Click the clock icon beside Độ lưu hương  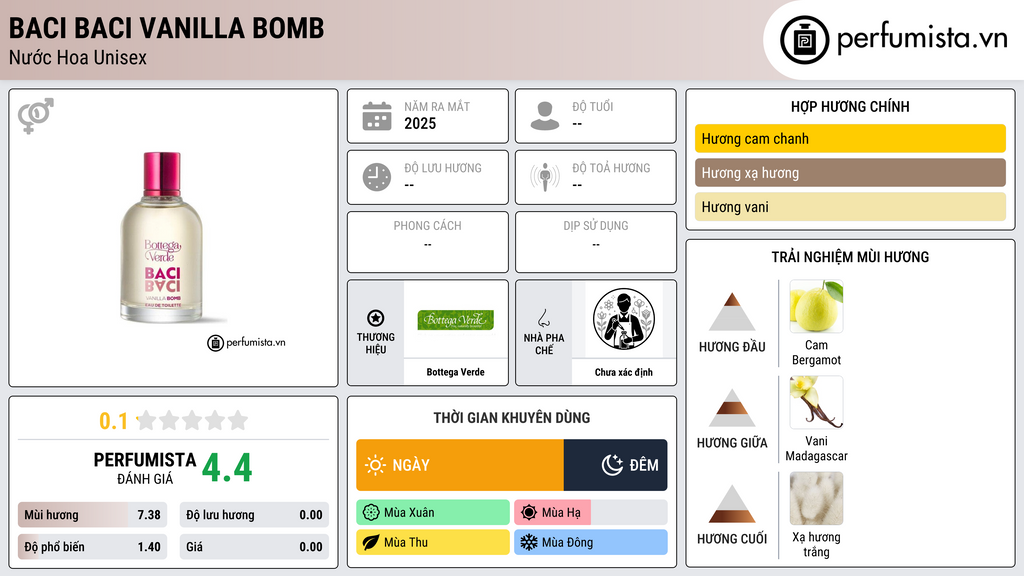point(377,177)
